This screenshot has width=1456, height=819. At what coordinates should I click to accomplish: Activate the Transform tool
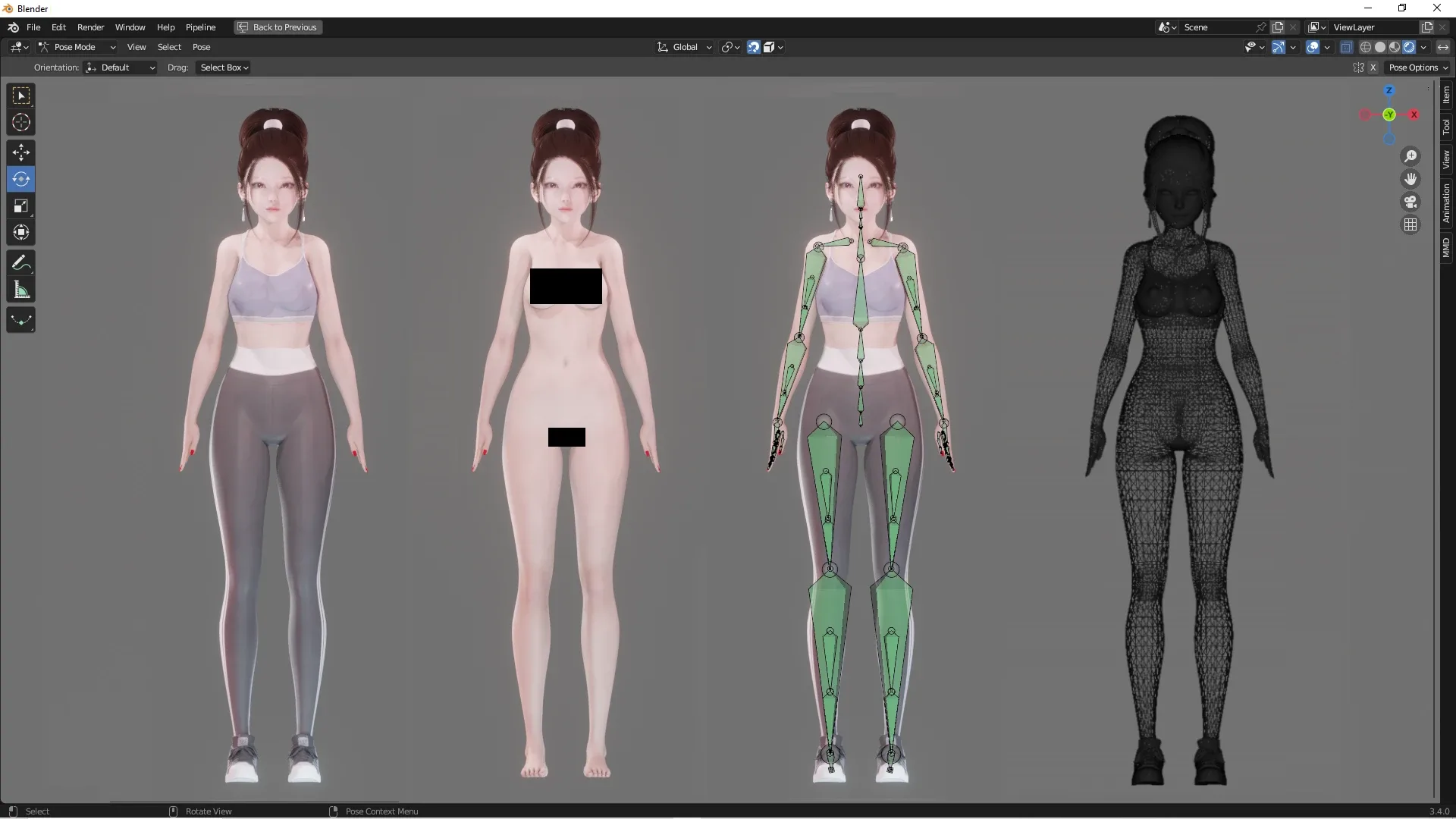tap(20, 232)
